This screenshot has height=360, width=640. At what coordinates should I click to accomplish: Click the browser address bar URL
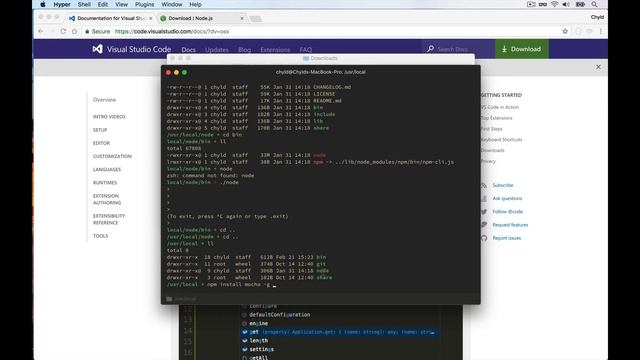pyautogui.click(x=172, y=31)
